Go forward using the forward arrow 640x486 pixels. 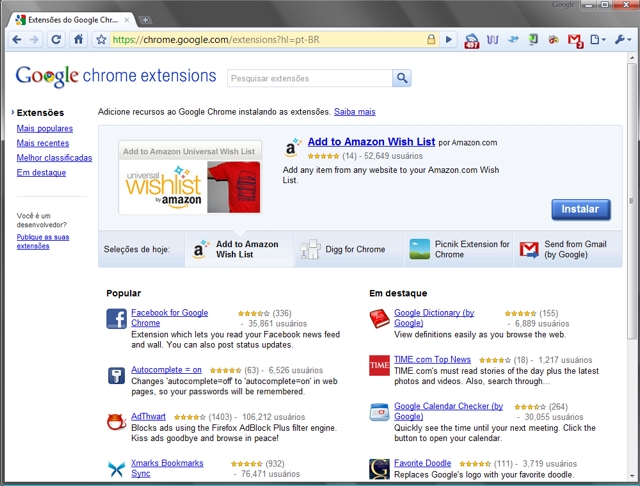(x=34, y=40)
